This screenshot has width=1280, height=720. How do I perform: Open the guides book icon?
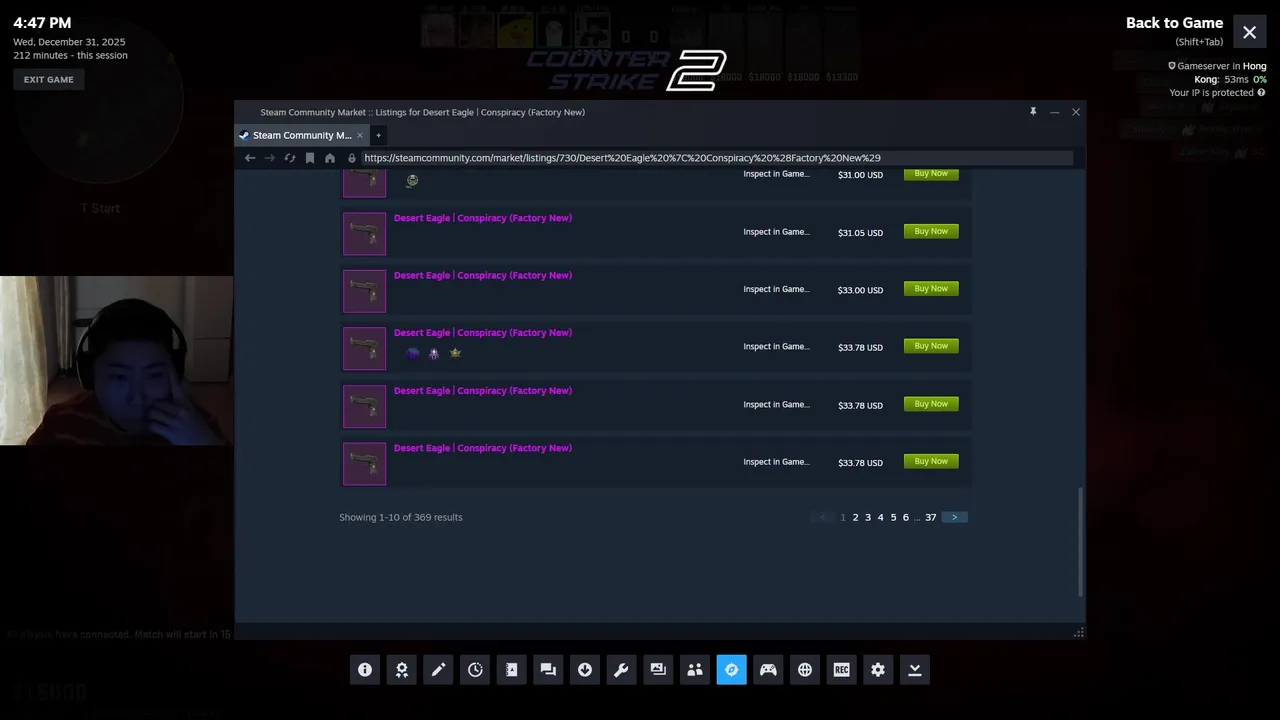(512, 670)
